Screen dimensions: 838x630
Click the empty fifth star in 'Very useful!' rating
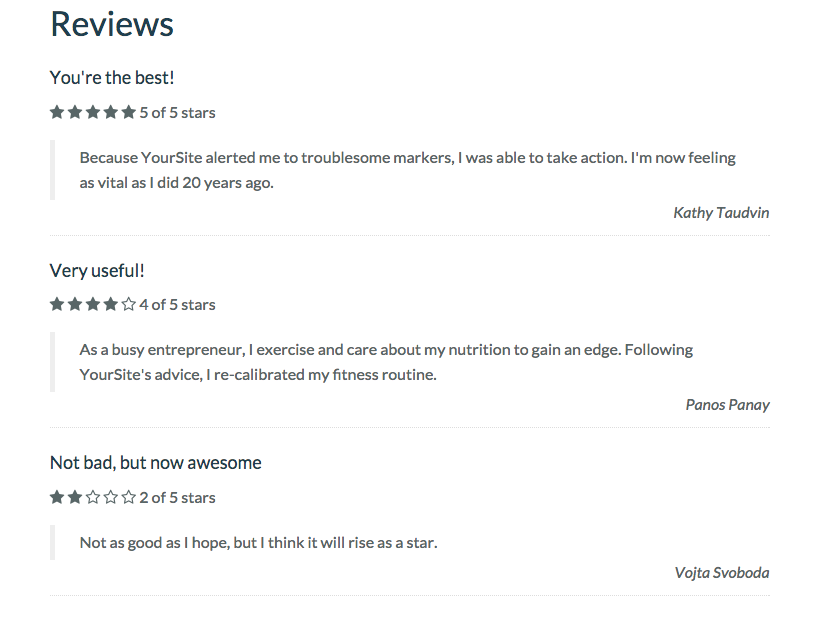coord(128,305)
